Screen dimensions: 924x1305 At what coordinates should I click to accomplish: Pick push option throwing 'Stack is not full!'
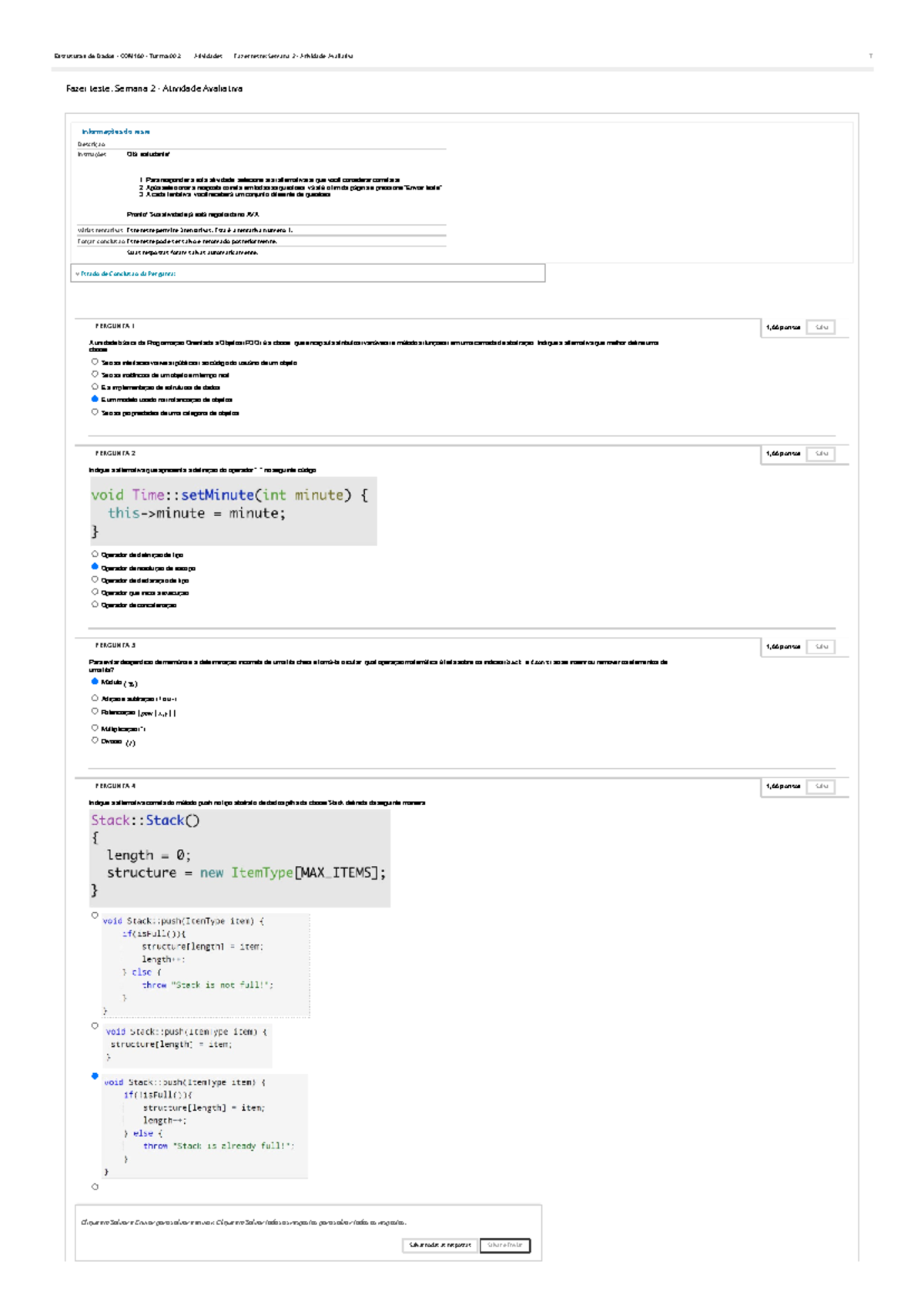[x=95, y=916]
